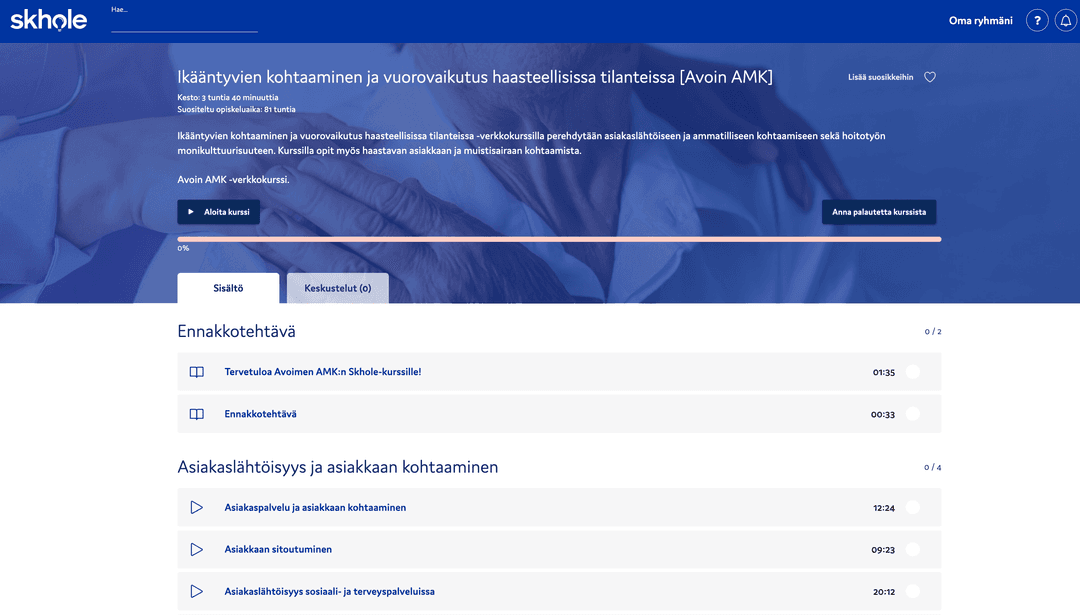Toggle completion circle for Ennakkotehtävä lesson
This screenshot has height=615, width=1080.
[912, 414]
